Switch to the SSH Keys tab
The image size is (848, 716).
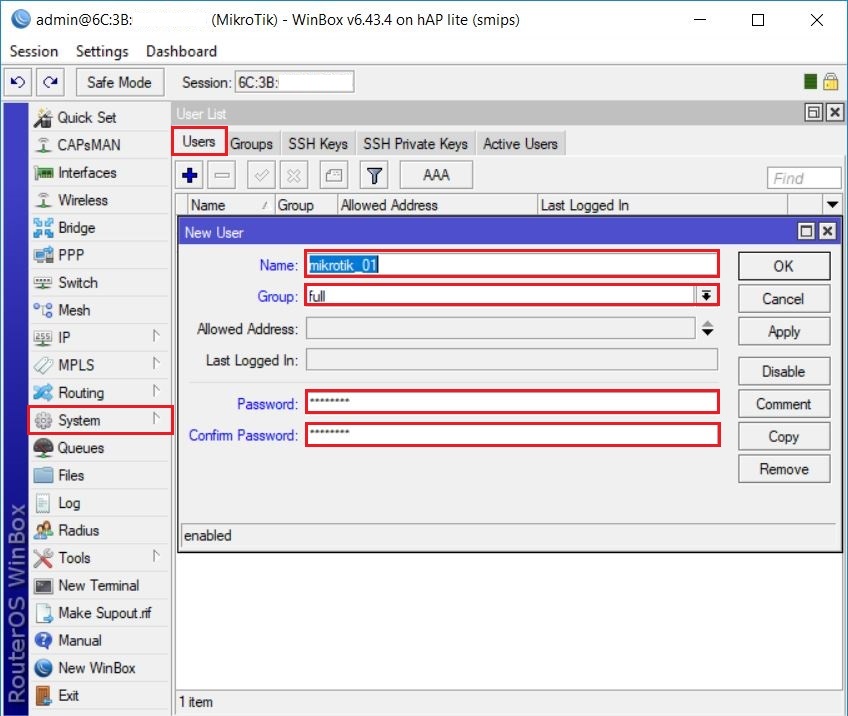317,143
